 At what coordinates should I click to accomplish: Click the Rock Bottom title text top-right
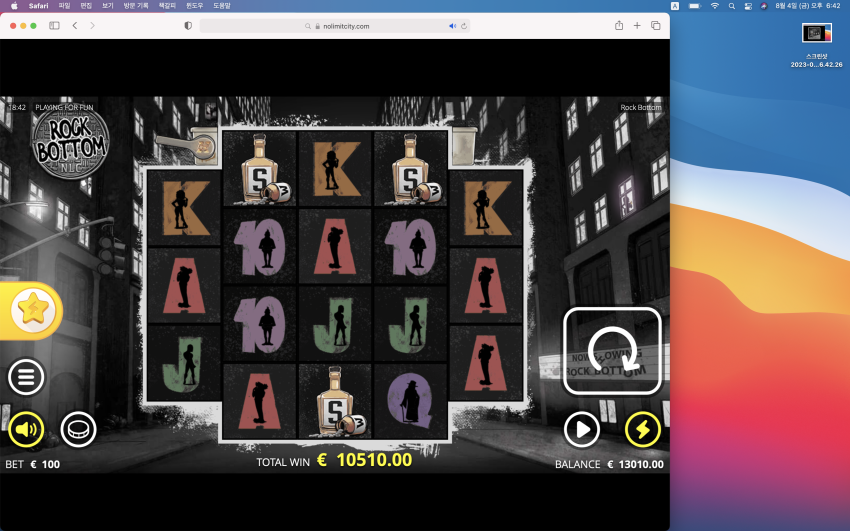click(641, 107)
